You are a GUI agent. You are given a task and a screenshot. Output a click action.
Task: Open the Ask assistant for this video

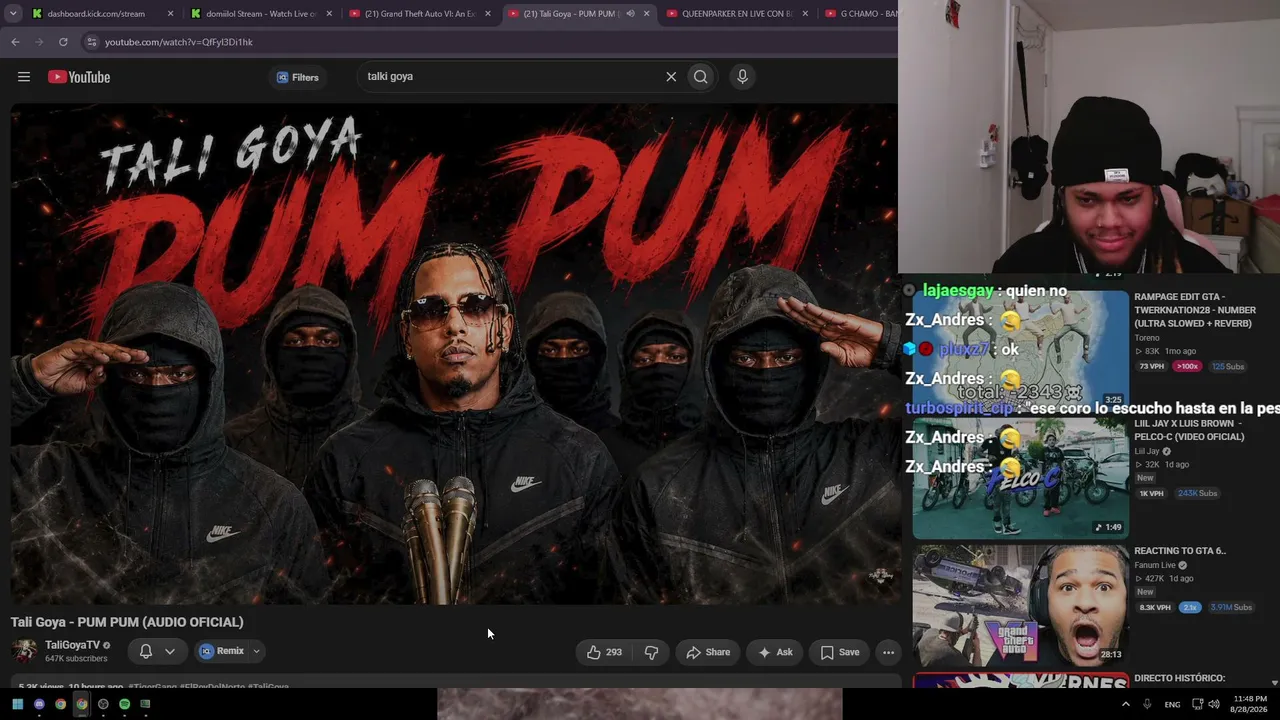click(775, 652)
